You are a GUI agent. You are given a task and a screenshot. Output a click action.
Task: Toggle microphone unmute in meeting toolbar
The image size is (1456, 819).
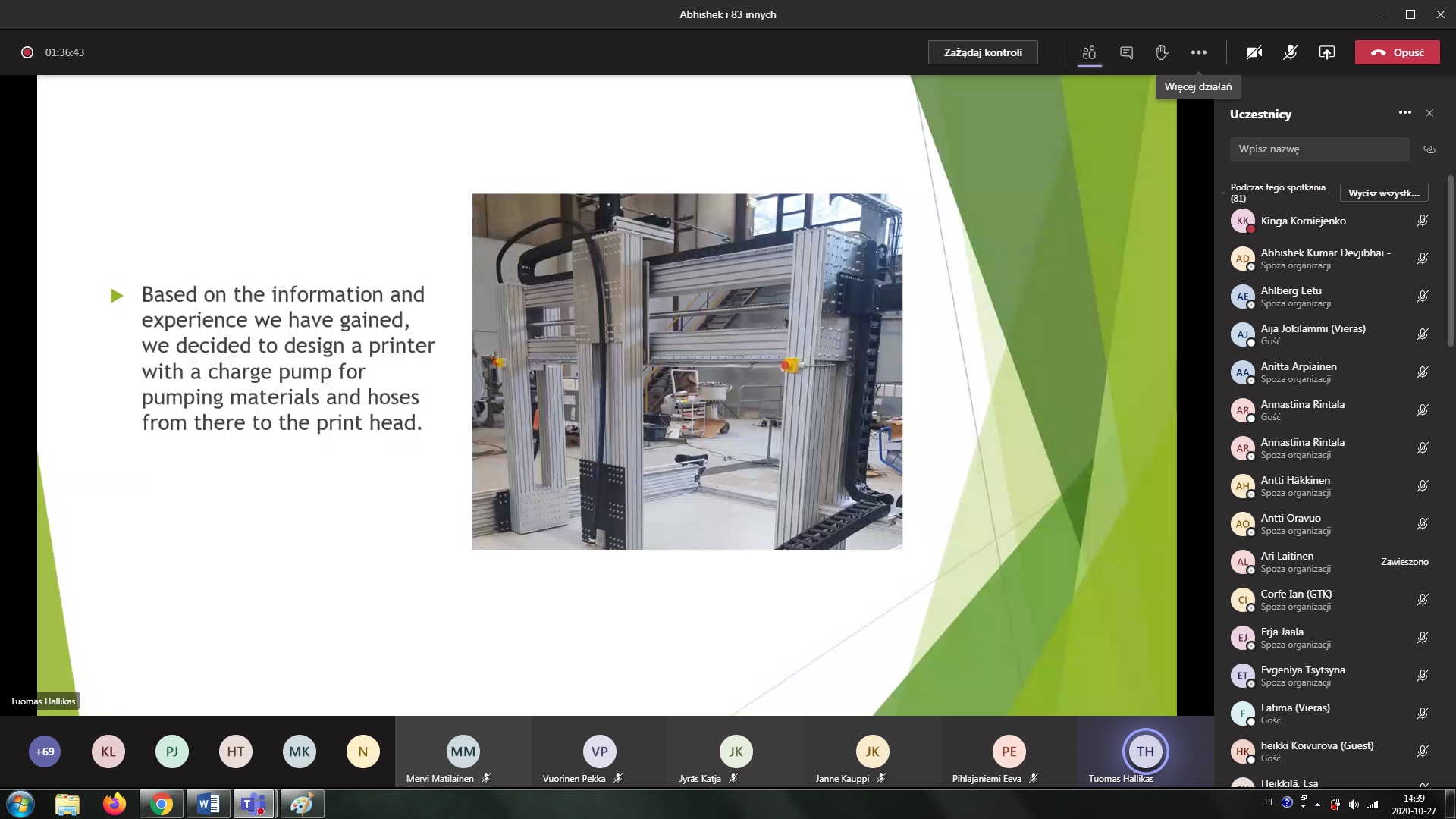[x=1290, y=52]
